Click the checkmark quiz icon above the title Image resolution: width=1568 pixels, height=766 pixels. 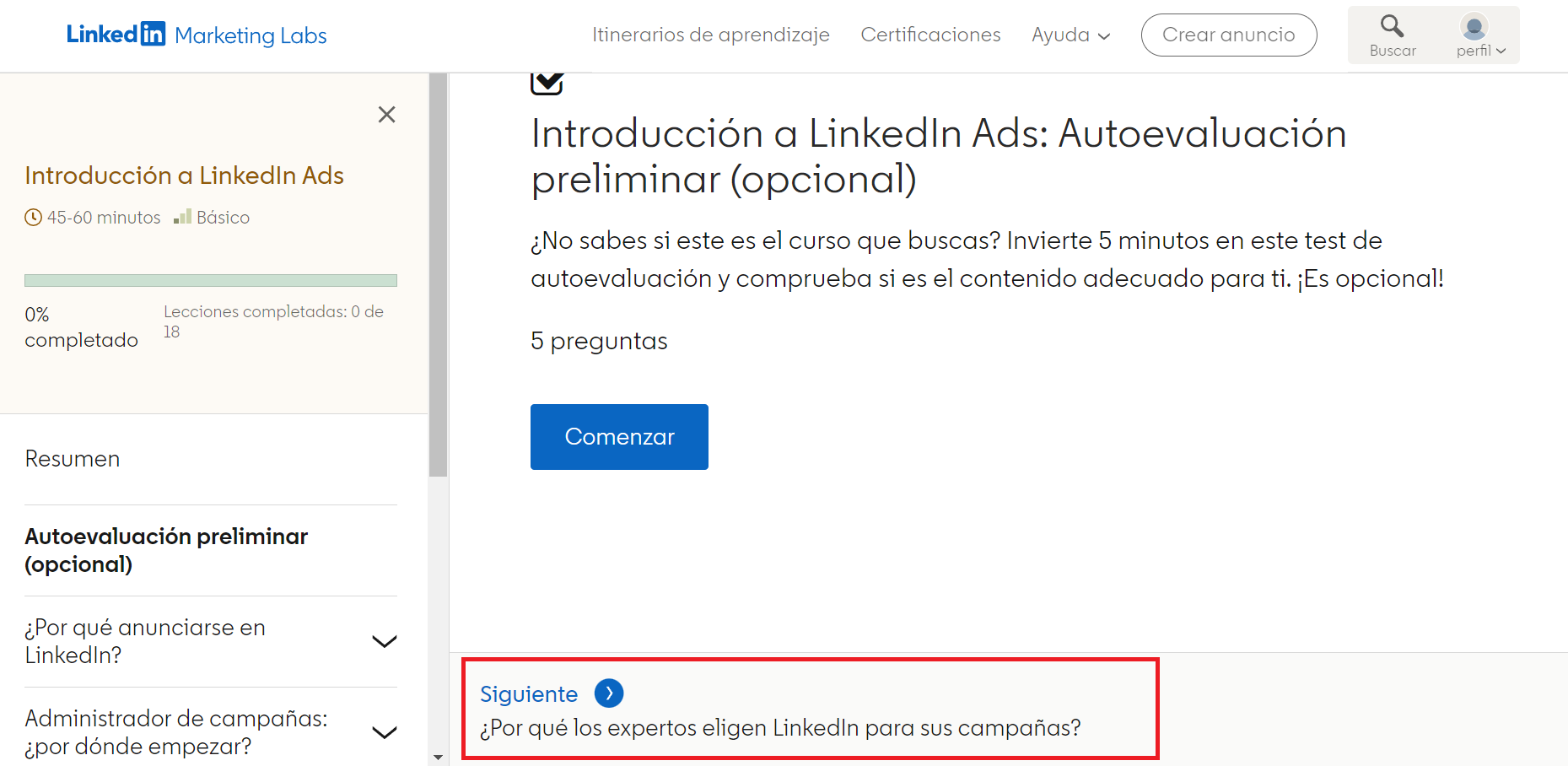[547, 83]
